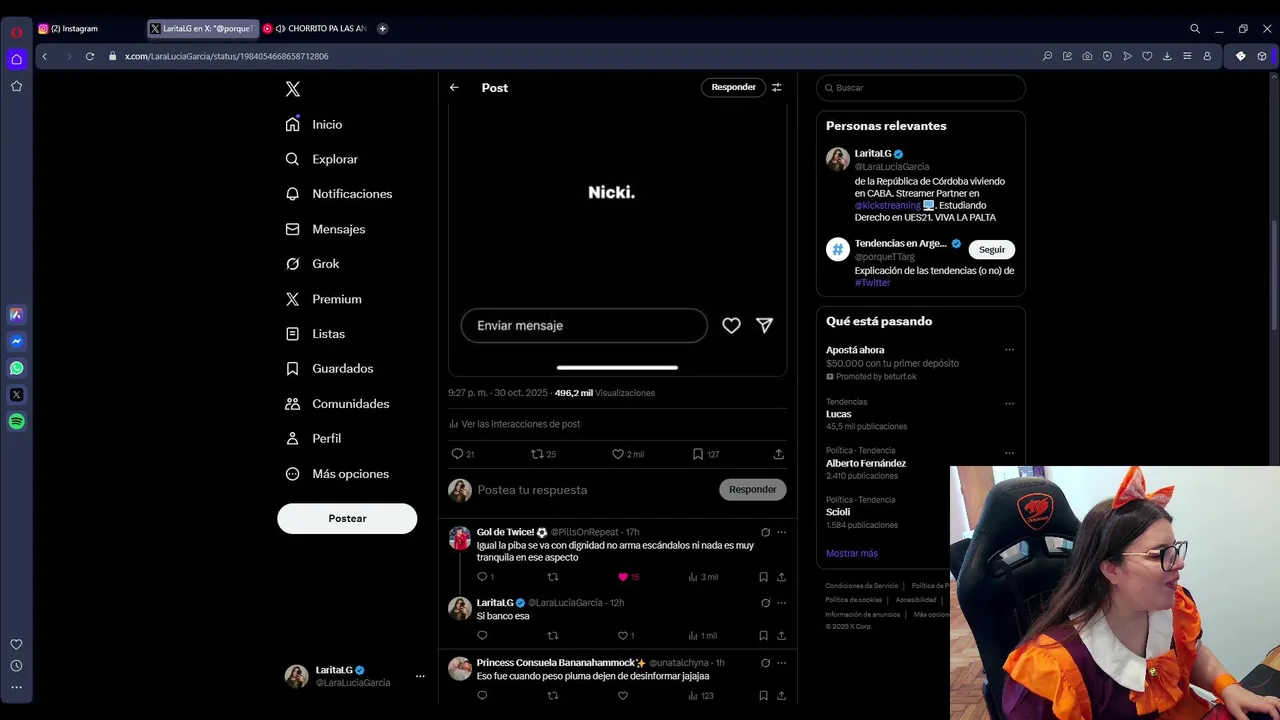1280x720 pixels.
Task: Go to Inicio in sidebar
Action: point(314,125)
